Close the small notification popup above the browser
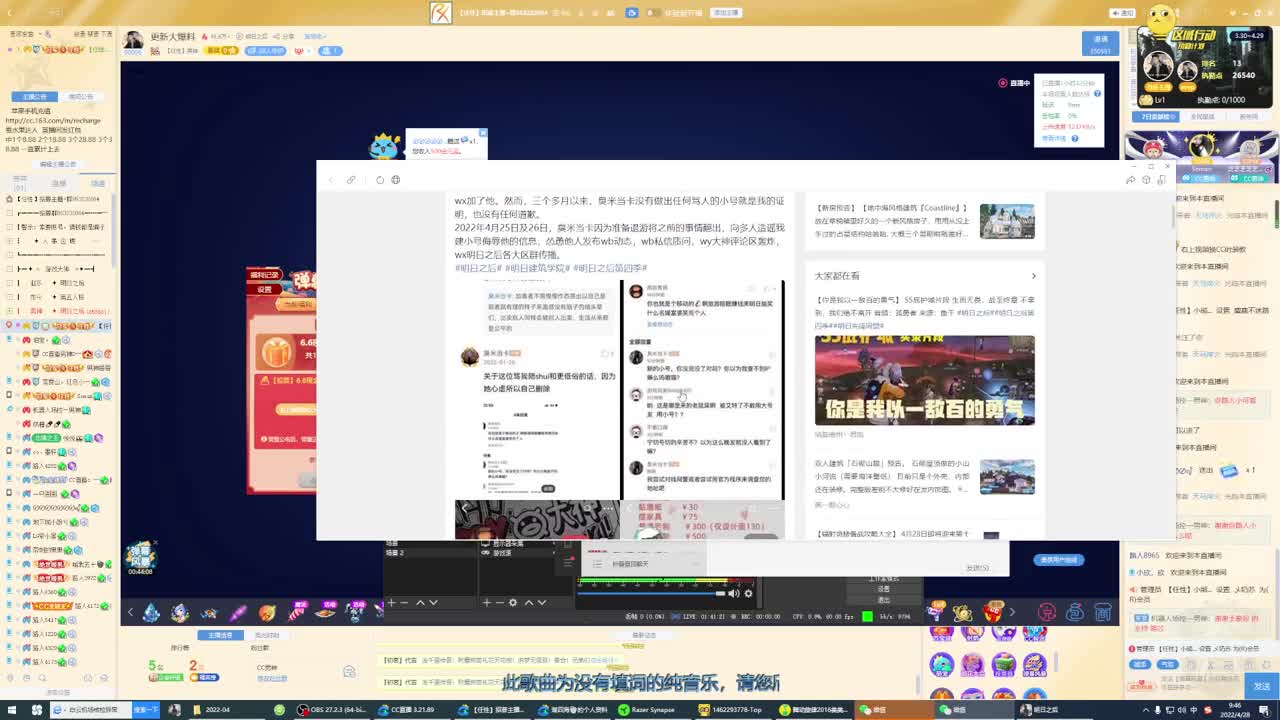This screenshot has width=1280, height=720. coord(482,132)
